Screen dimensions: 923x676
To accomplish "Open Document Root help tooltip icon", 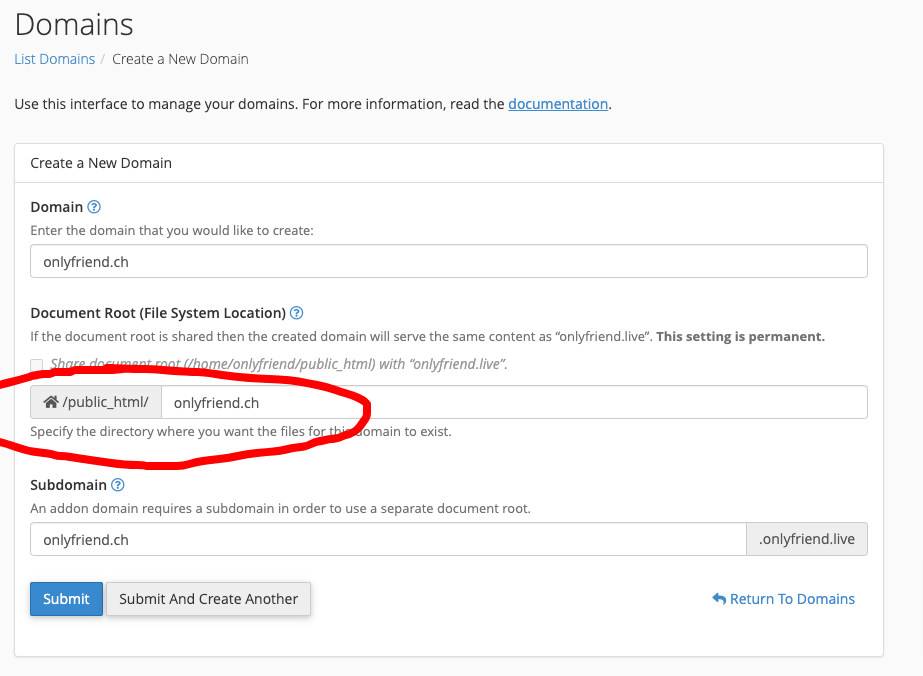I will (x=297, y=313).
